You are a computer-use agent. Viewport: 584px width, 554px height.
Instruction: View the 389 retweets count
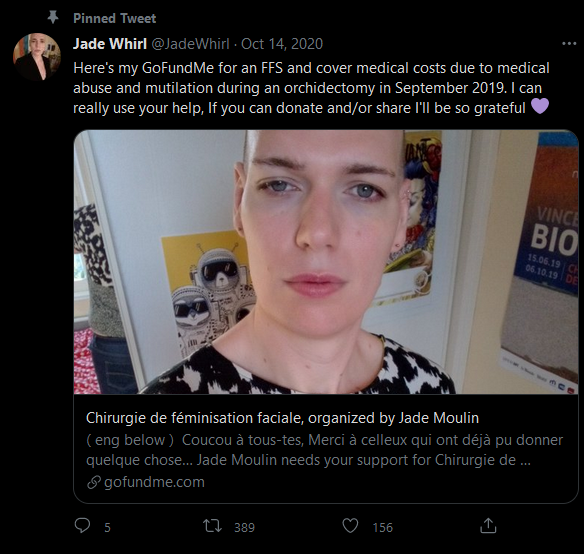pos(244,528)
